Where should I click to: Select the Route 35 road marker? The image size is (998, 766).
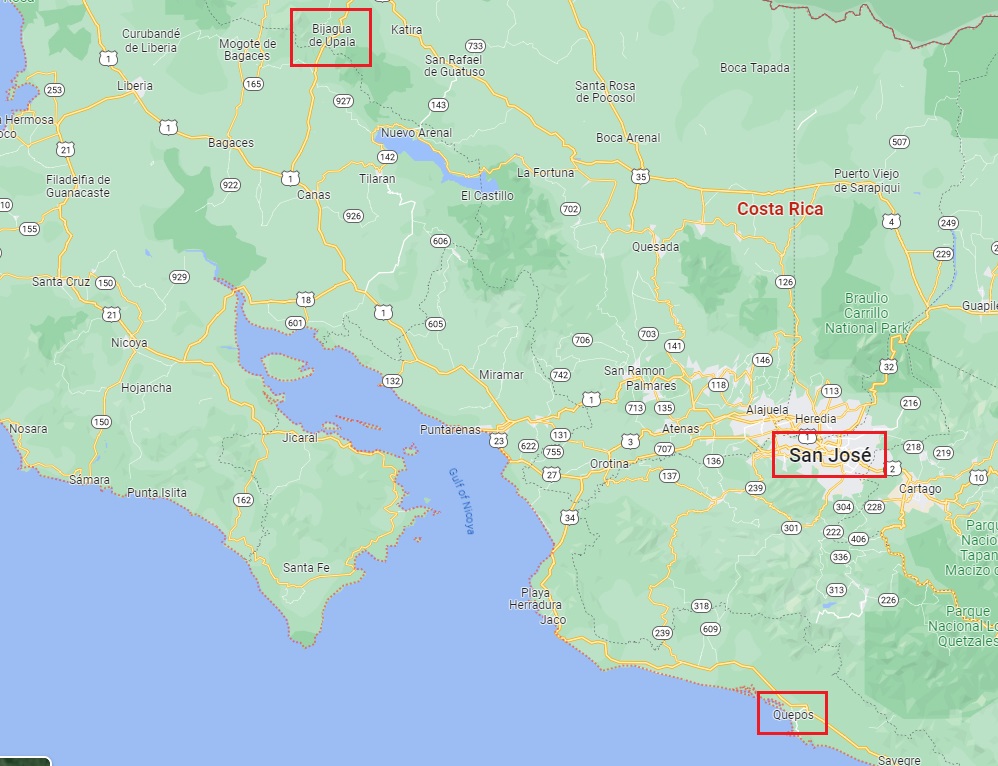coord(640,176)
